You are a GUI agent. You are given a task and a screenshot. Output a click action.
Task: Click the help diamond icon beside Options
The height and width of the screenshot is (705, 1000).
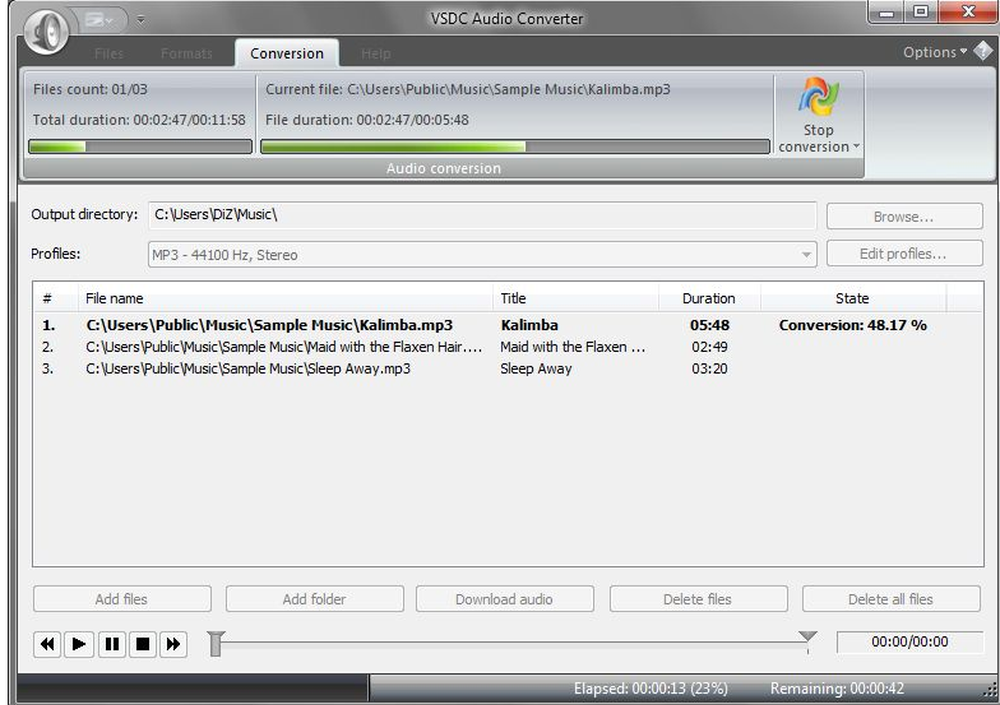983,51
